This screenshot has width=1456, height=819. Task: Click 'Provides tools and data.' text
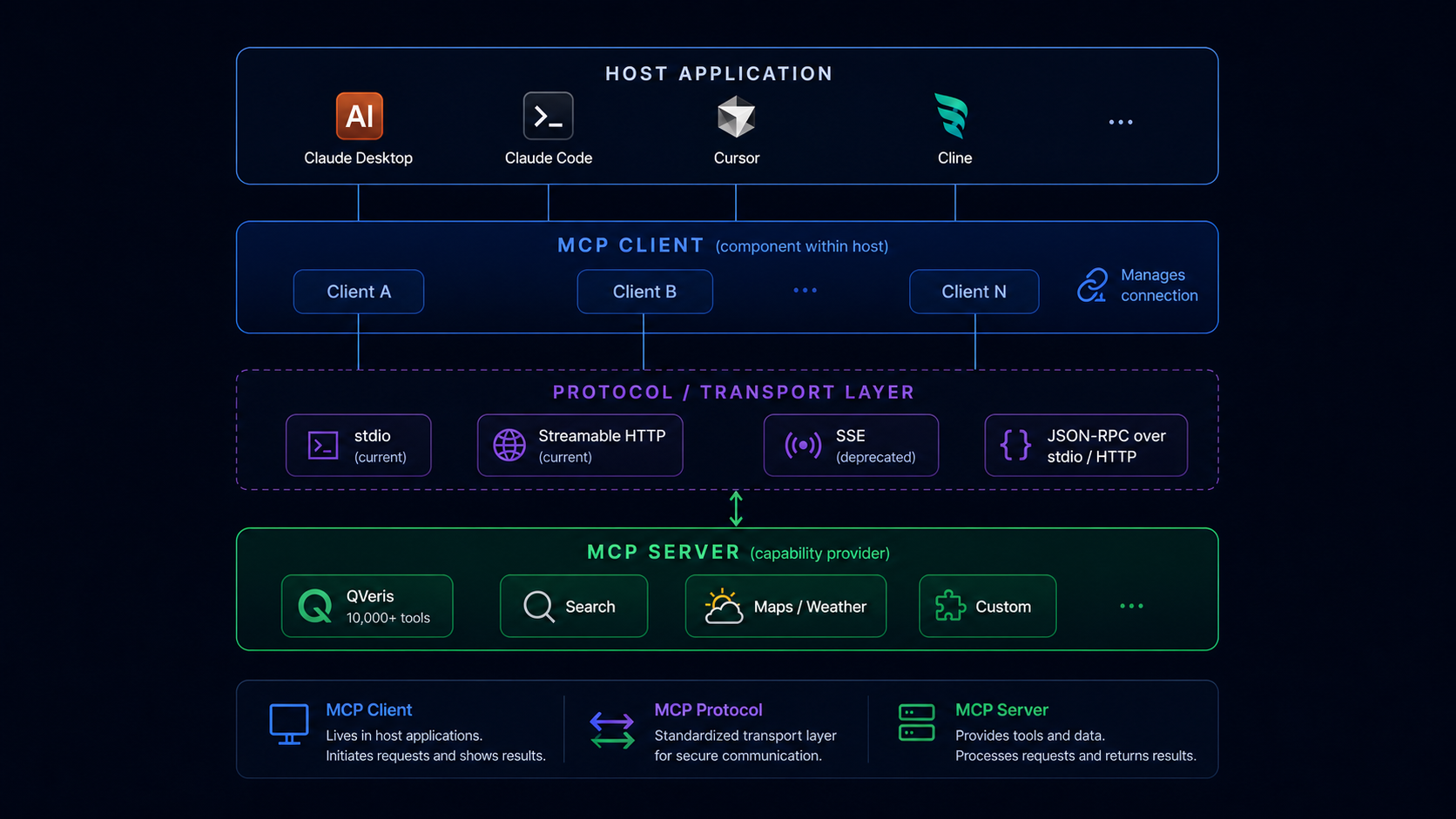pos(1030,735)
